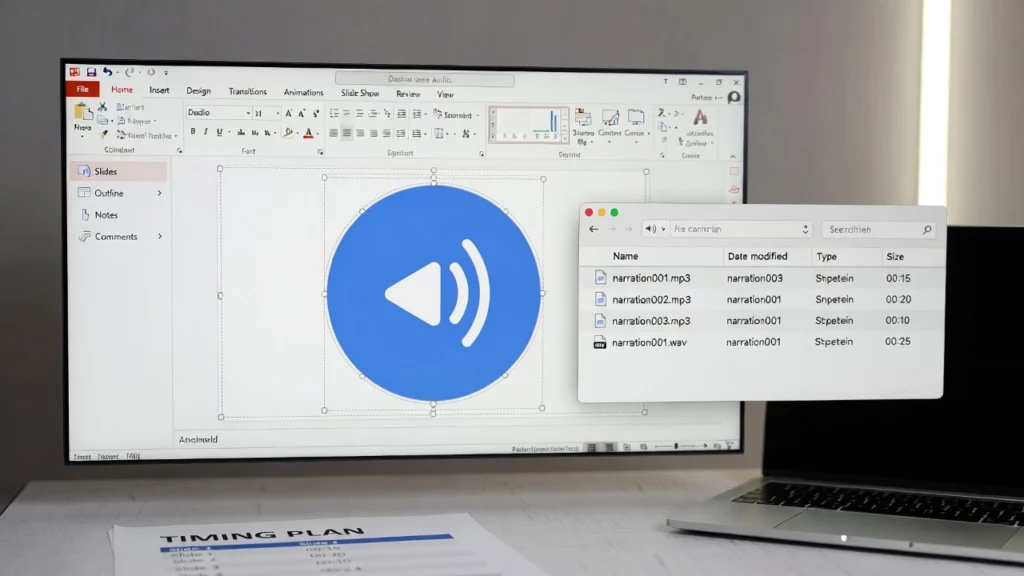Toggle Underline formatting
This screenshot has width=1024, height=576.
(219, 132)
